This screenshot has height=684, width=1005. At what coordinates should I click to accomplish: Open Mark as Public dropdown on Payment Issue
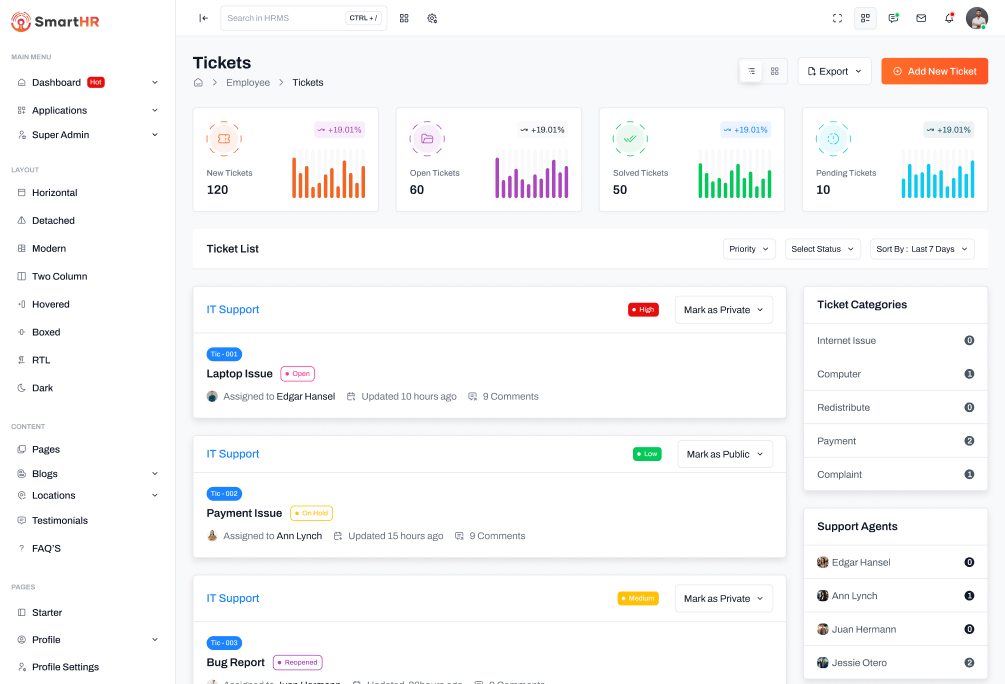point(725,454)
